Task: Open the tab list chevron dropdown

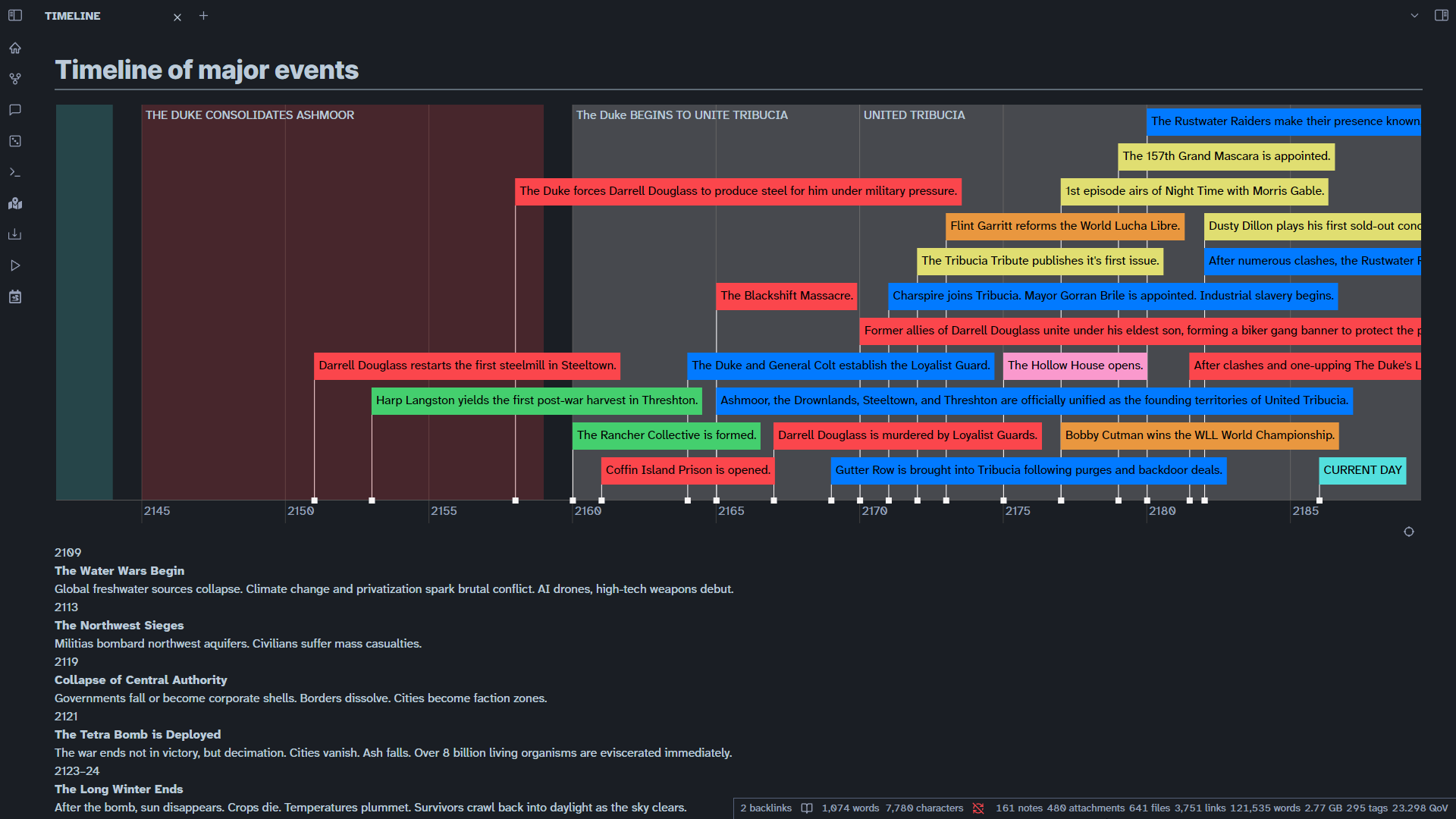Action: (1414, 15)
